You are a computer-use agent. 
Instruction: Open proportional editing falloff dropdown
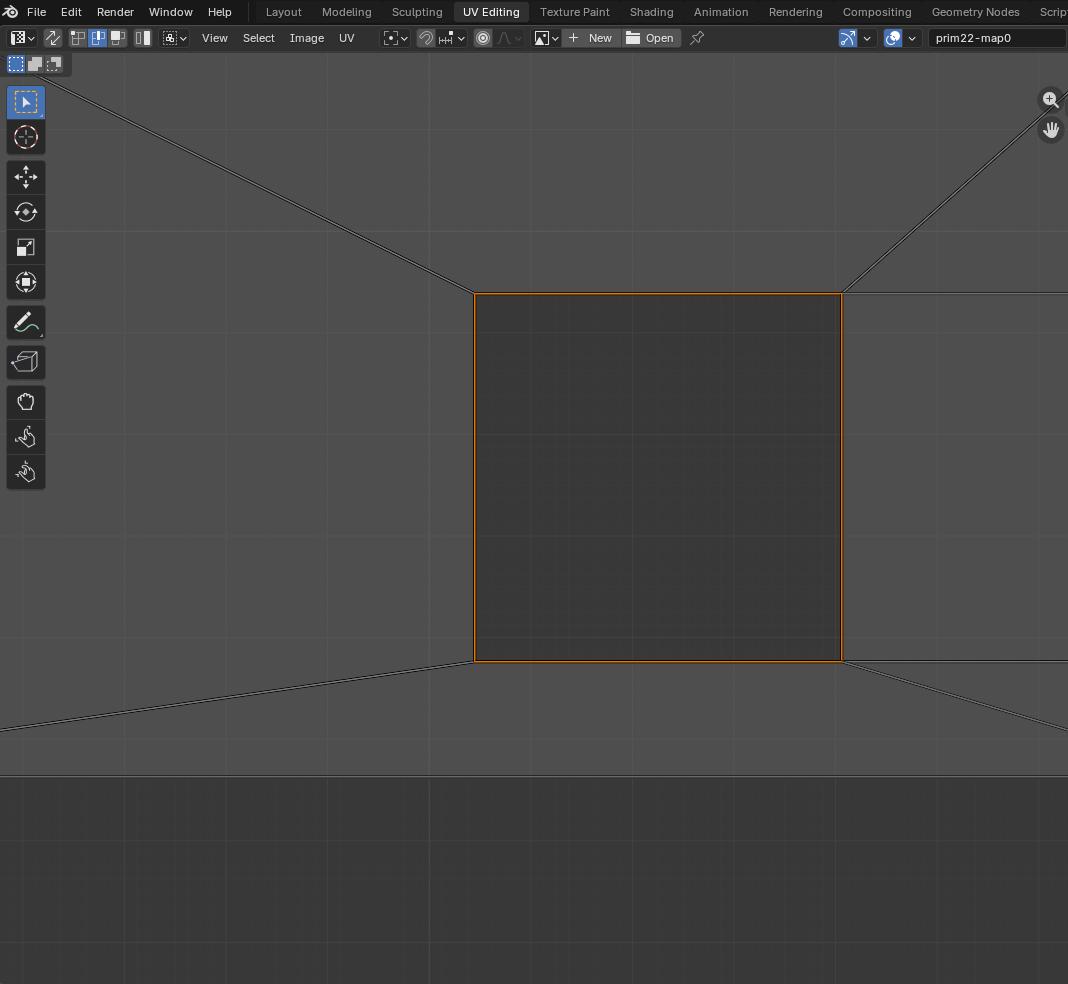pyautogui.click(x=509, y=38)
